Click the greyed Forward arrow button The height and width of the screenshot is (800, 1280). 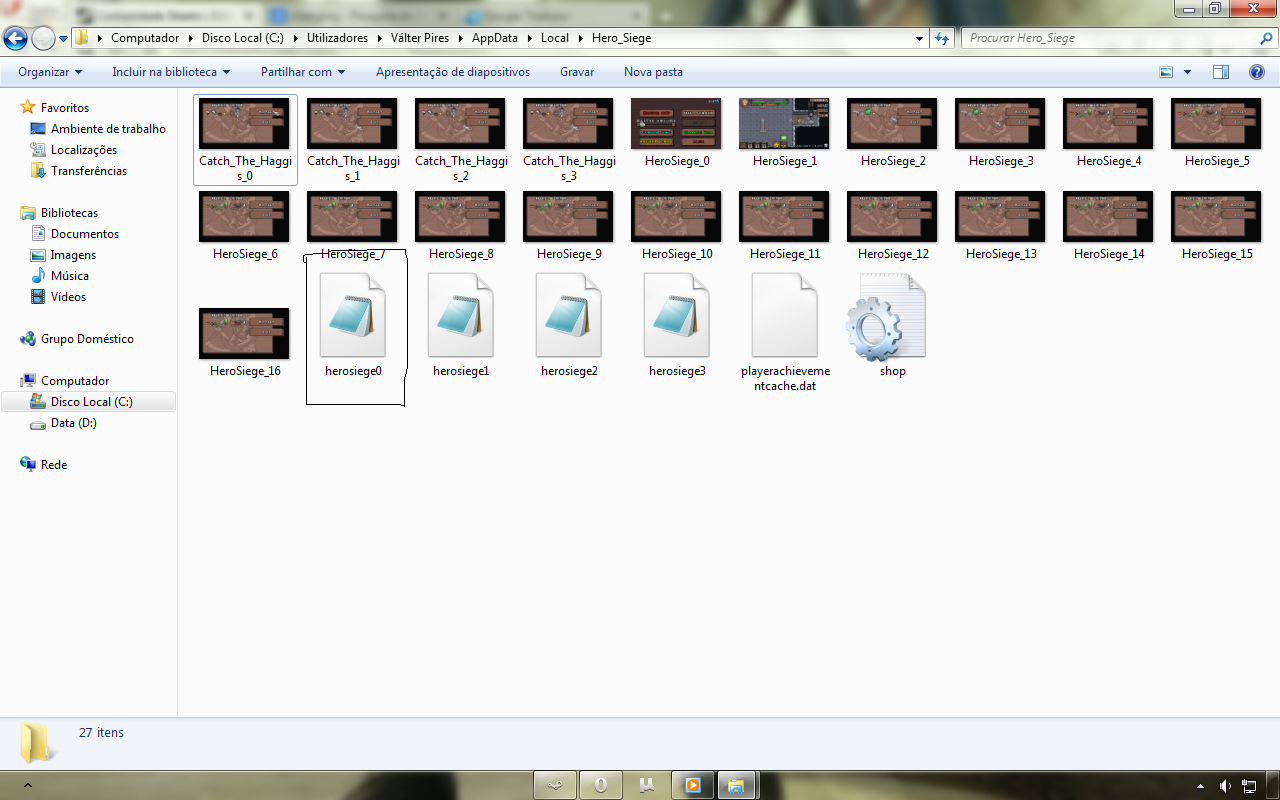(x=43, y=39)
